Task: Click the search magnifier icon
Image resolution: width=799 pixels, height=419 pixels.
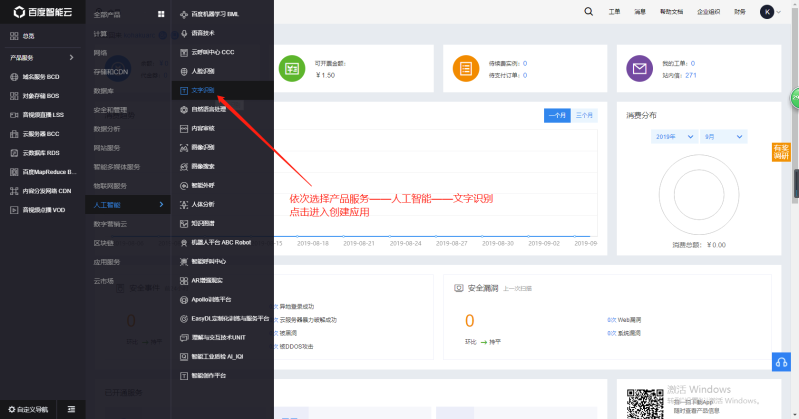Action: click(x=589, y=12)
